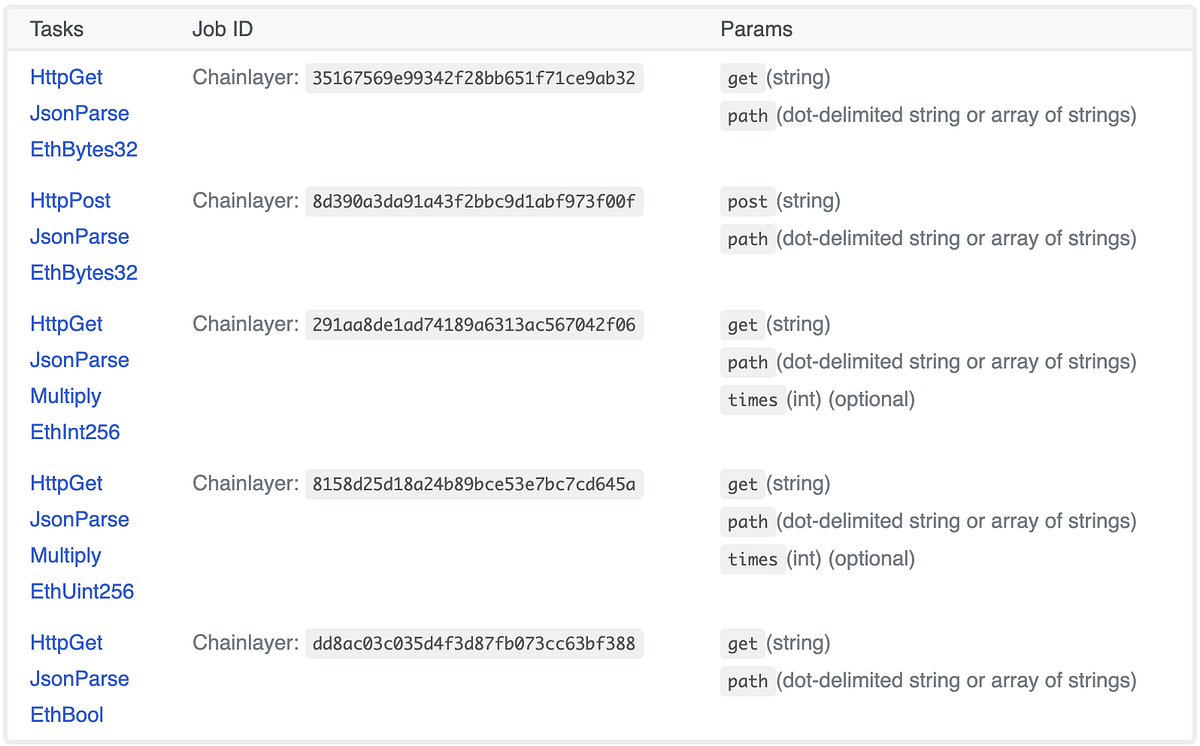Screen dimensions: 1200x746
Task: Click the post param code label
Action: click(747, 201)
